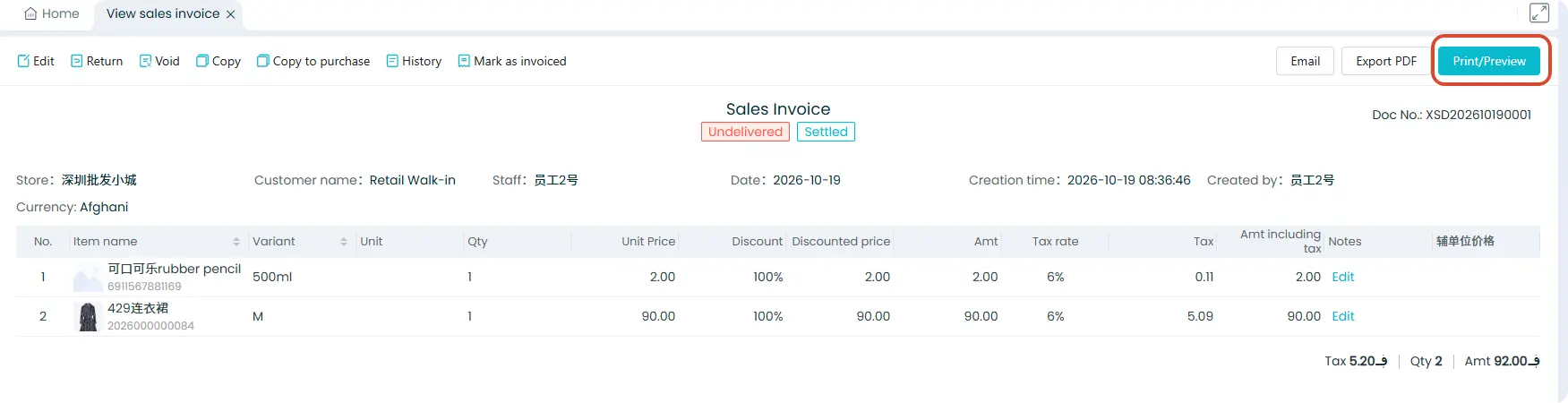Click the Tax rate column header
This screenshot has height=403, width=1568.
pyautogui.click(x=1055, y=242)
